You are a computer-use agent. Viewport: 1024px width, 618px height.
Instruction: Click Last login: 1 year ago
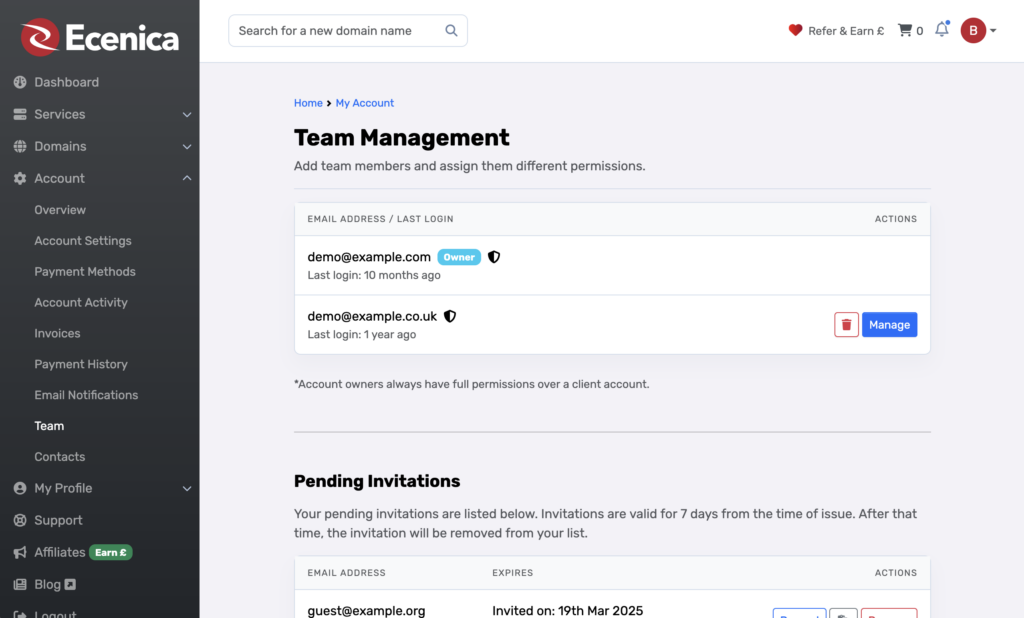(362, 334)
